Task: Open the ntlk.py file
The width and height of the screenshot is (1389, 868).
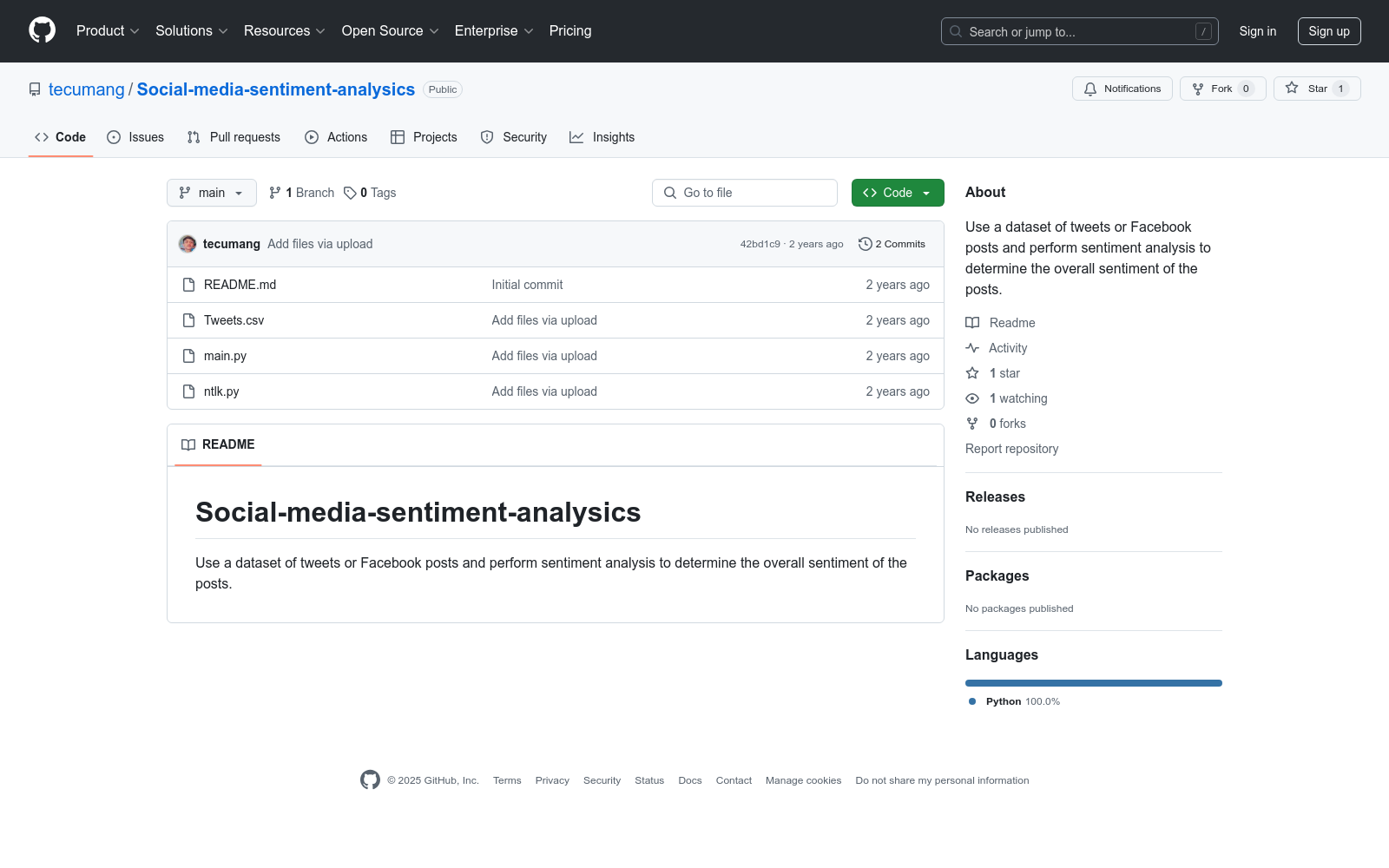Action: point(221,391)
